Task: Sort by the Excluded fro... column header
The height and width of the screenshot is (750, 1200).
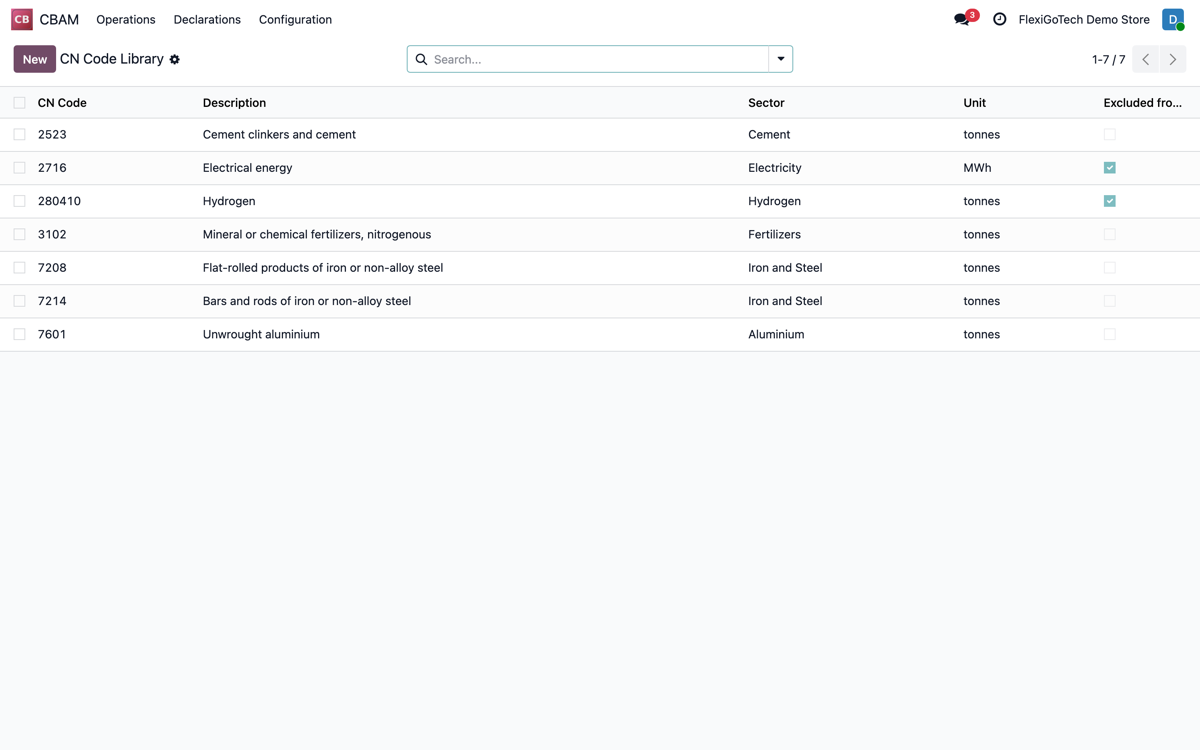Action: point(1143,103)
